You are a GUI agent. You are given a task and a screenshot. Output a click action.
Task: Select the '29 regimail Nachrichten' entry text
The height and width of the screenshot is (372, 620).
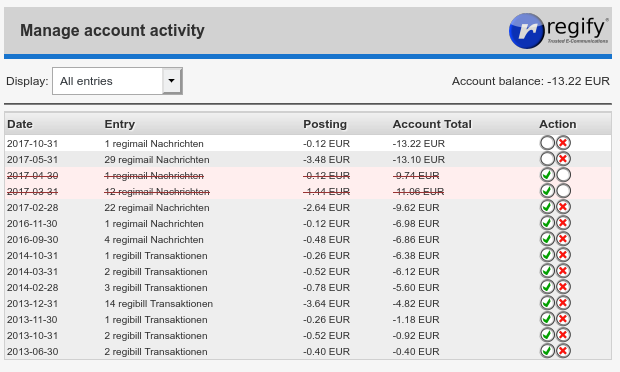coord(157,160)
